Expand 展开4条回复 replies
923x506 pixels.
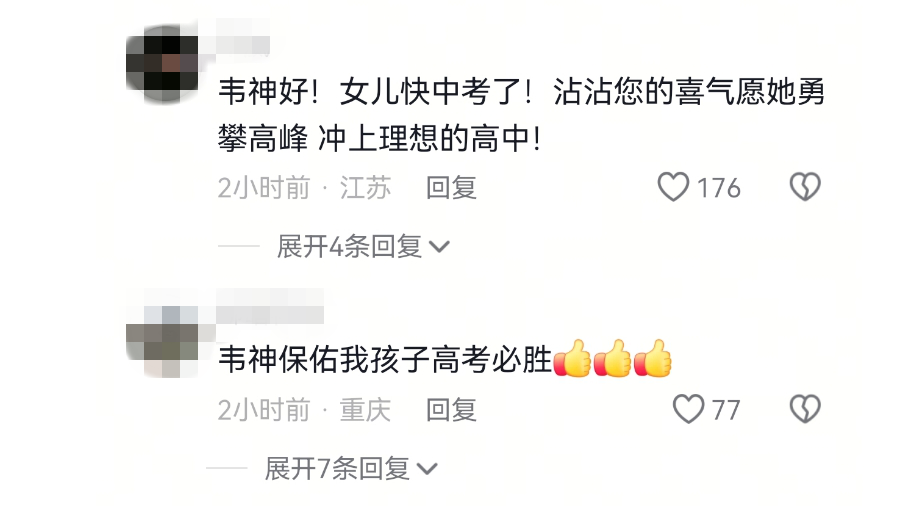(x=364, y=246)
